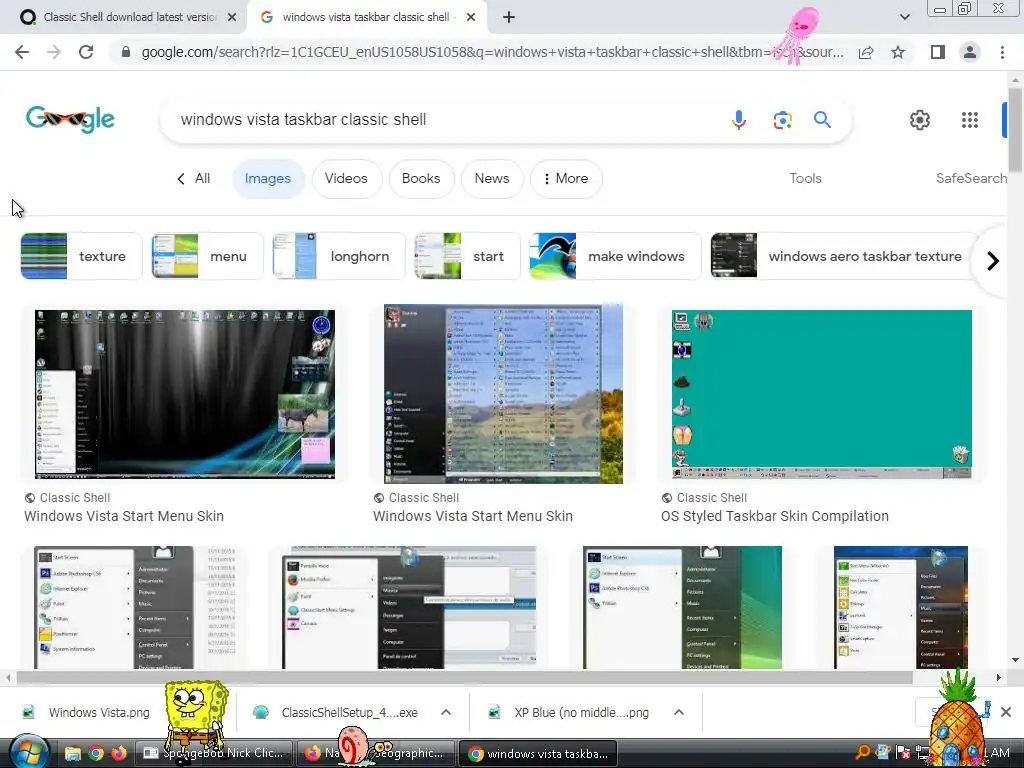Image resolution: width=1024 pixels, height=768 pixels.
Task: Launch File Explorer from taskbar
Action: click(x=72, y=754)
